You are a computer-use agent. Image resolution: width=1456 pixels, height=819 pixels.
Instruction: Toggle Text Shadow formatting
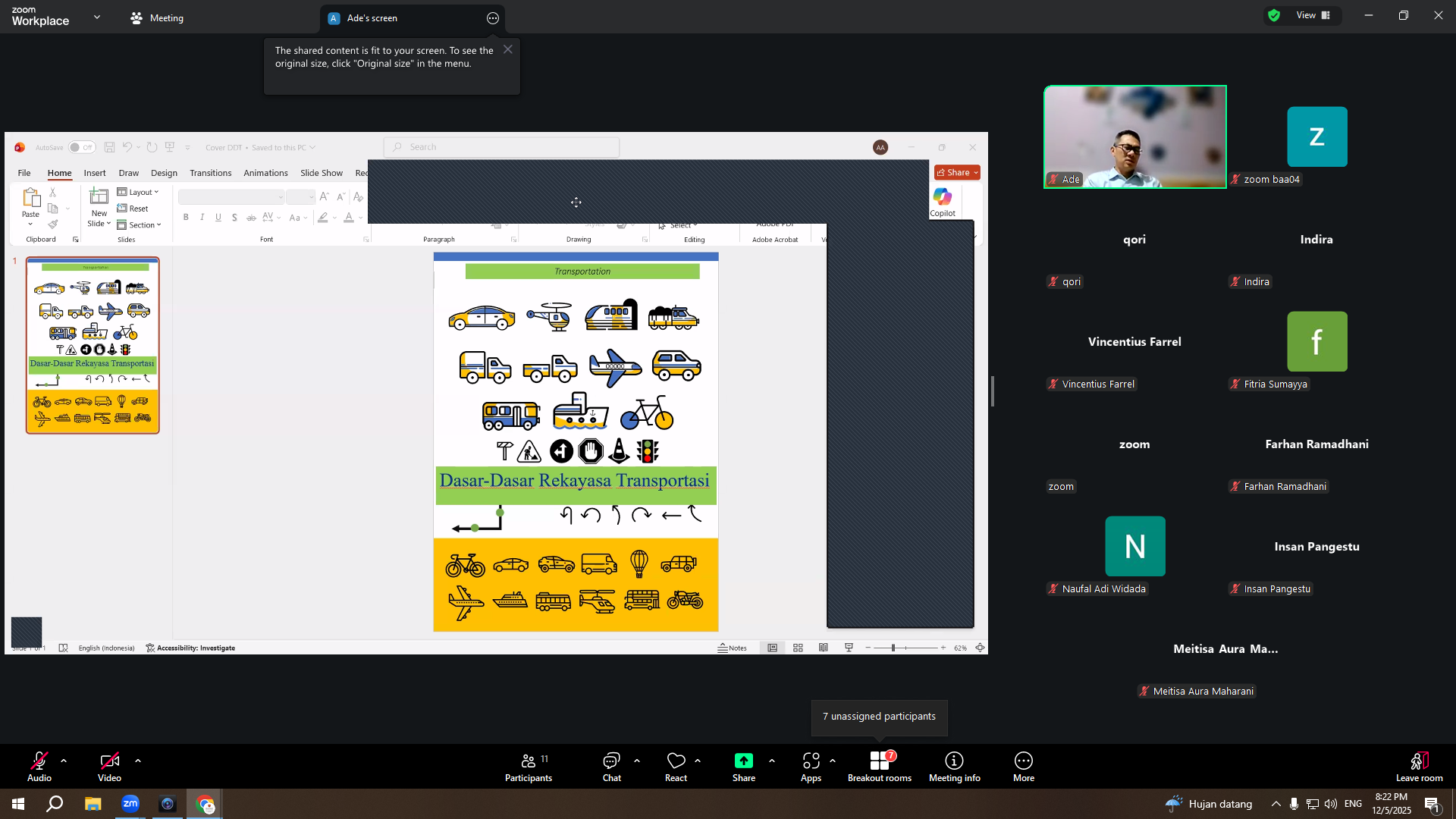point(234,218)
